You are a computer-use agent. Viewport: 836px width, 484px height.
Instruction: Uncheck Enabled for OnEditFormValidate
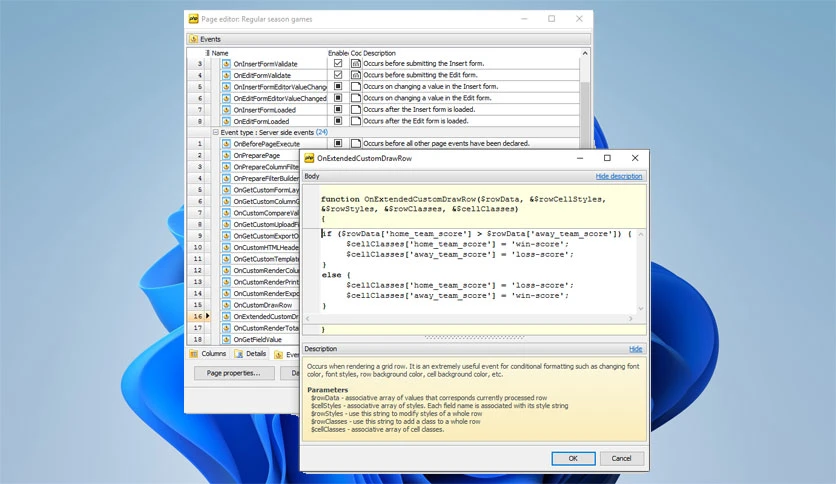click(338, 75)
